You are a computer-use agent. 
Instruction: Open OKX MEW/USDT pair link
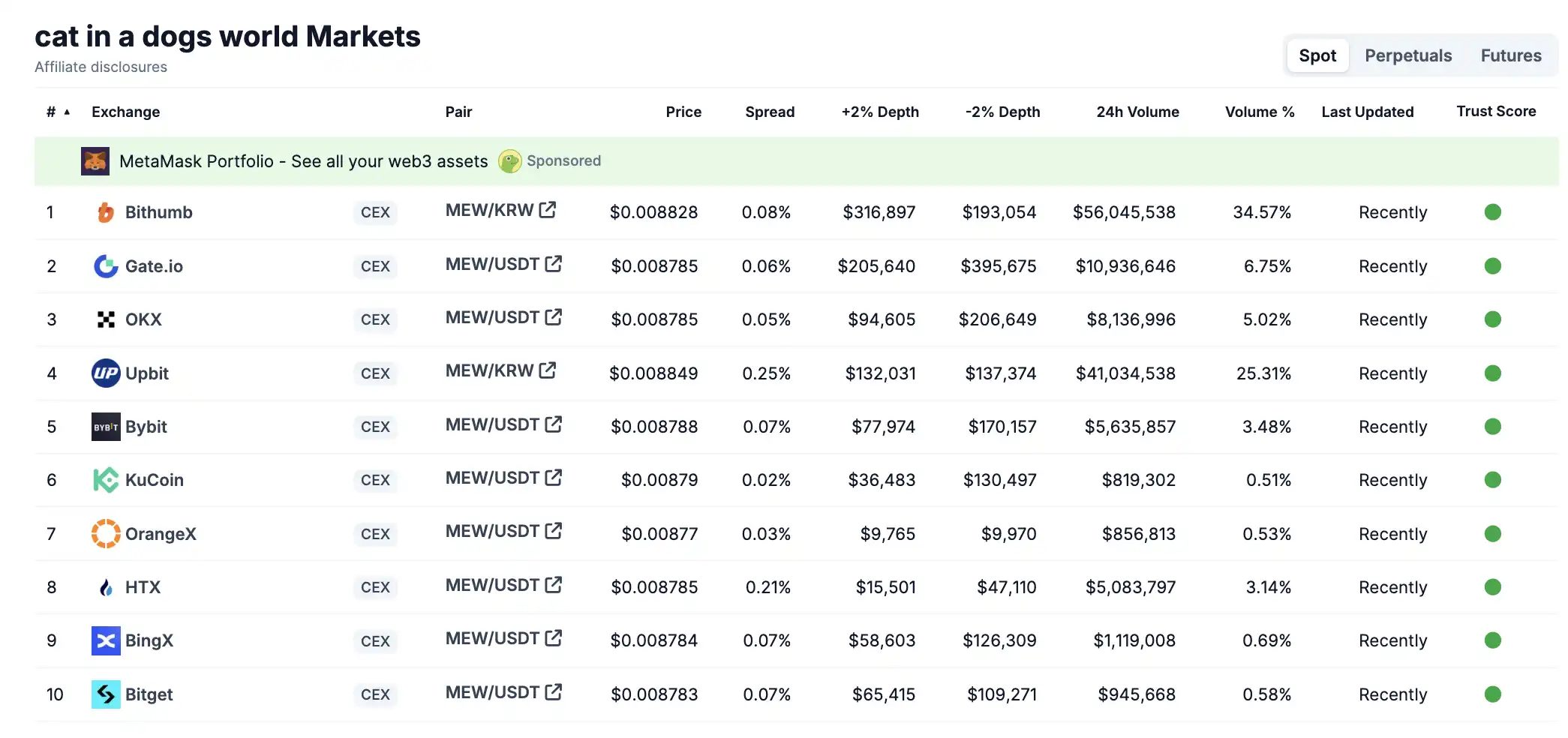coord(492,318)
